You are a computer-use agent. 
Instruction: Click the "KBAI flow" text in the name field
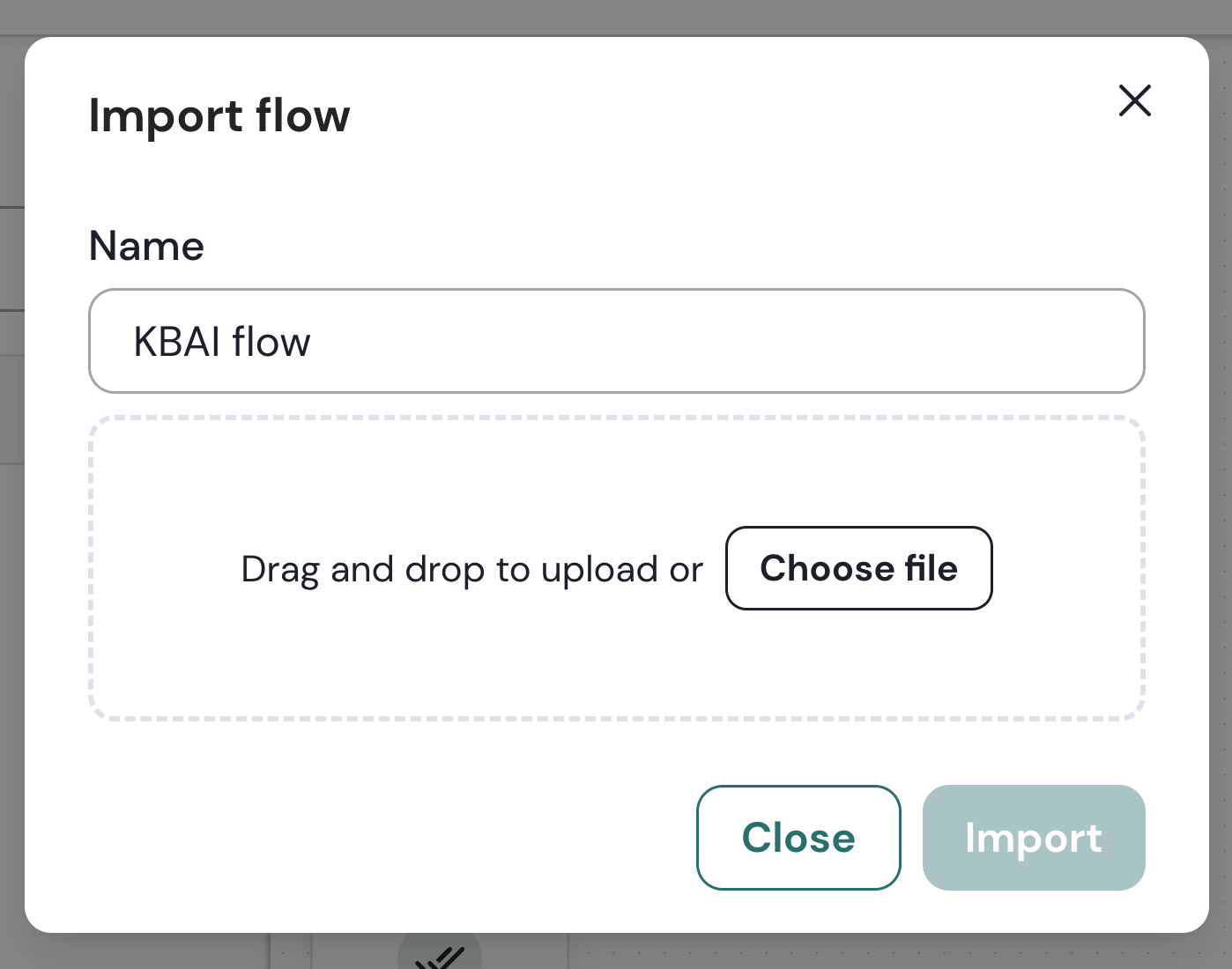coord(222,342)
